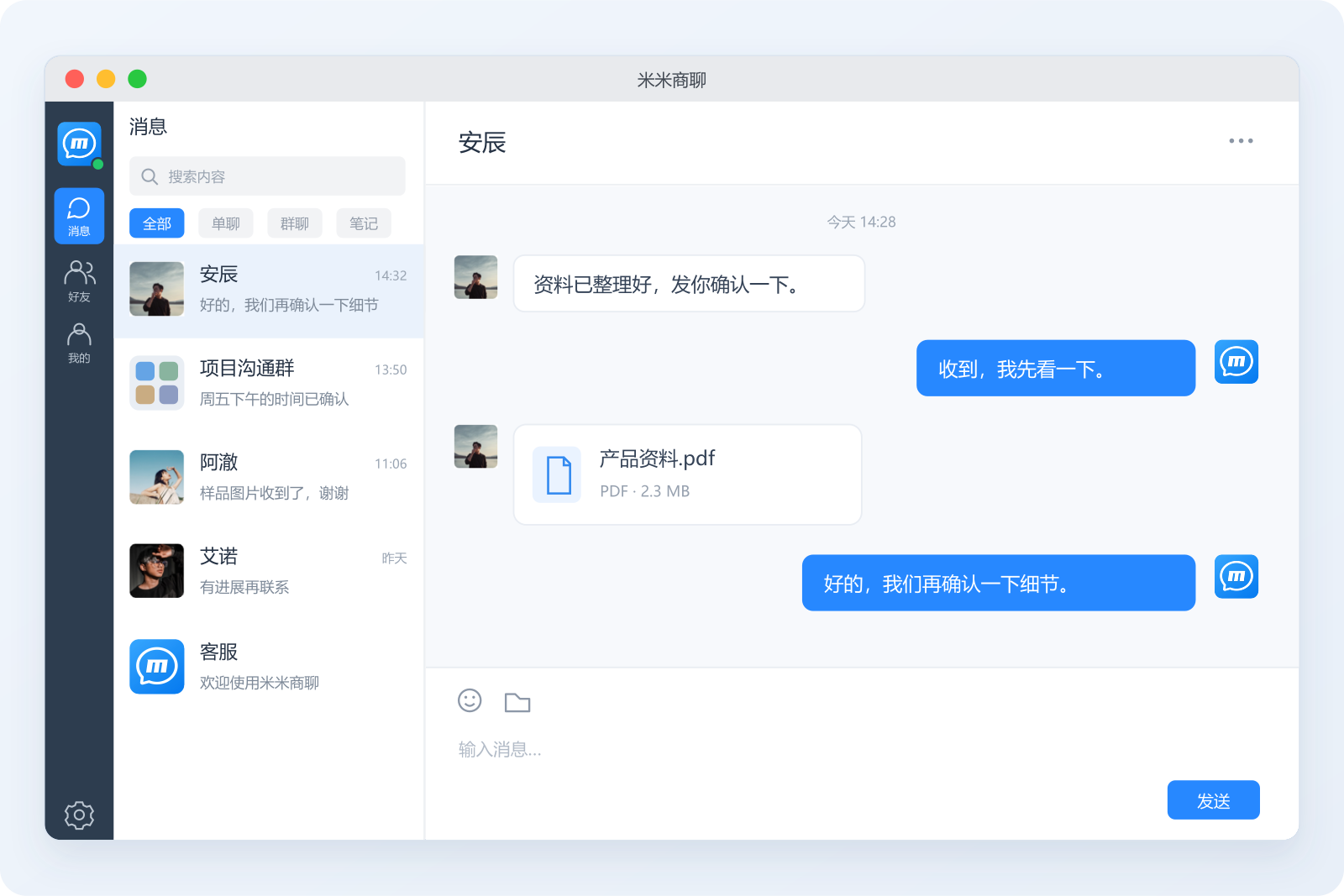Focus the 搜索内容 search field
This screenshot has width=1344, height=896.
point(267,176)
